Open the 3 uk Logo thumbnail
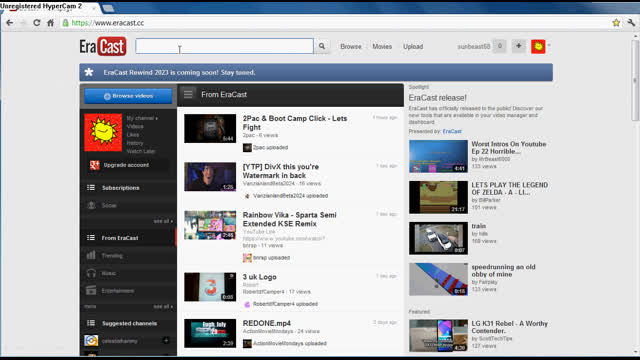 coord(210,287)
